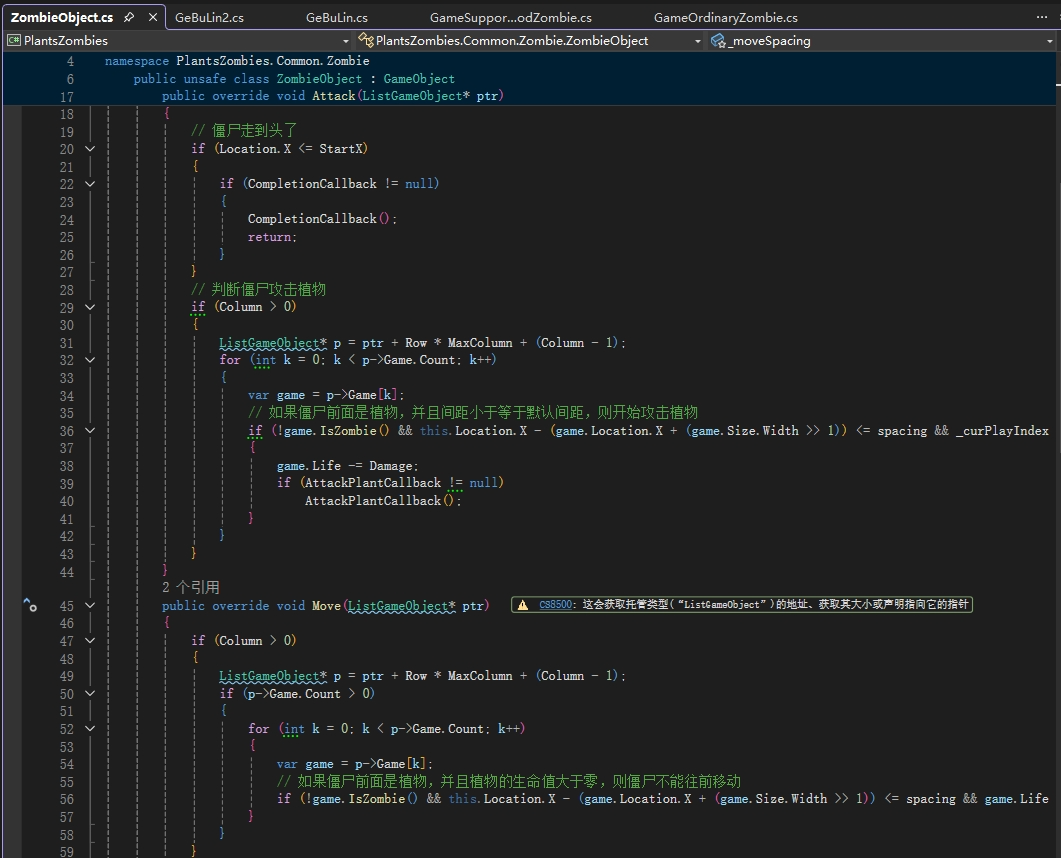Click the field icon beside _moveSpacing
Viewport: 1061px width, 858px height.
719,41
